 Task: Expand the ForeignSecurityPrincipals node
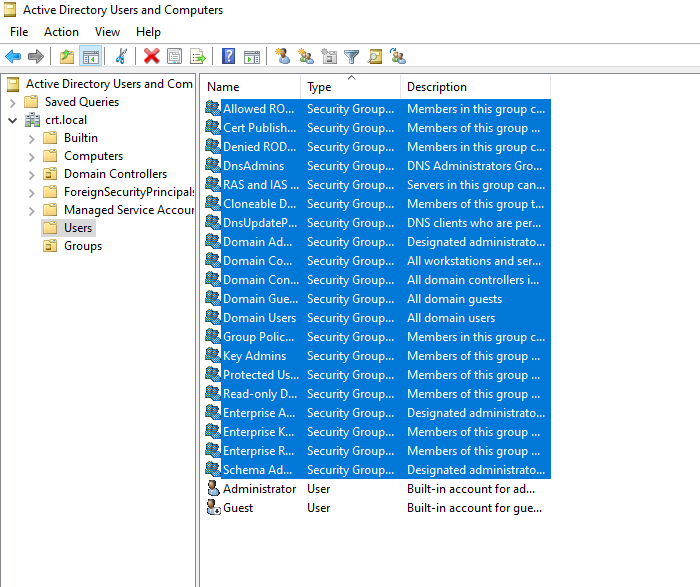click(31, 193)
